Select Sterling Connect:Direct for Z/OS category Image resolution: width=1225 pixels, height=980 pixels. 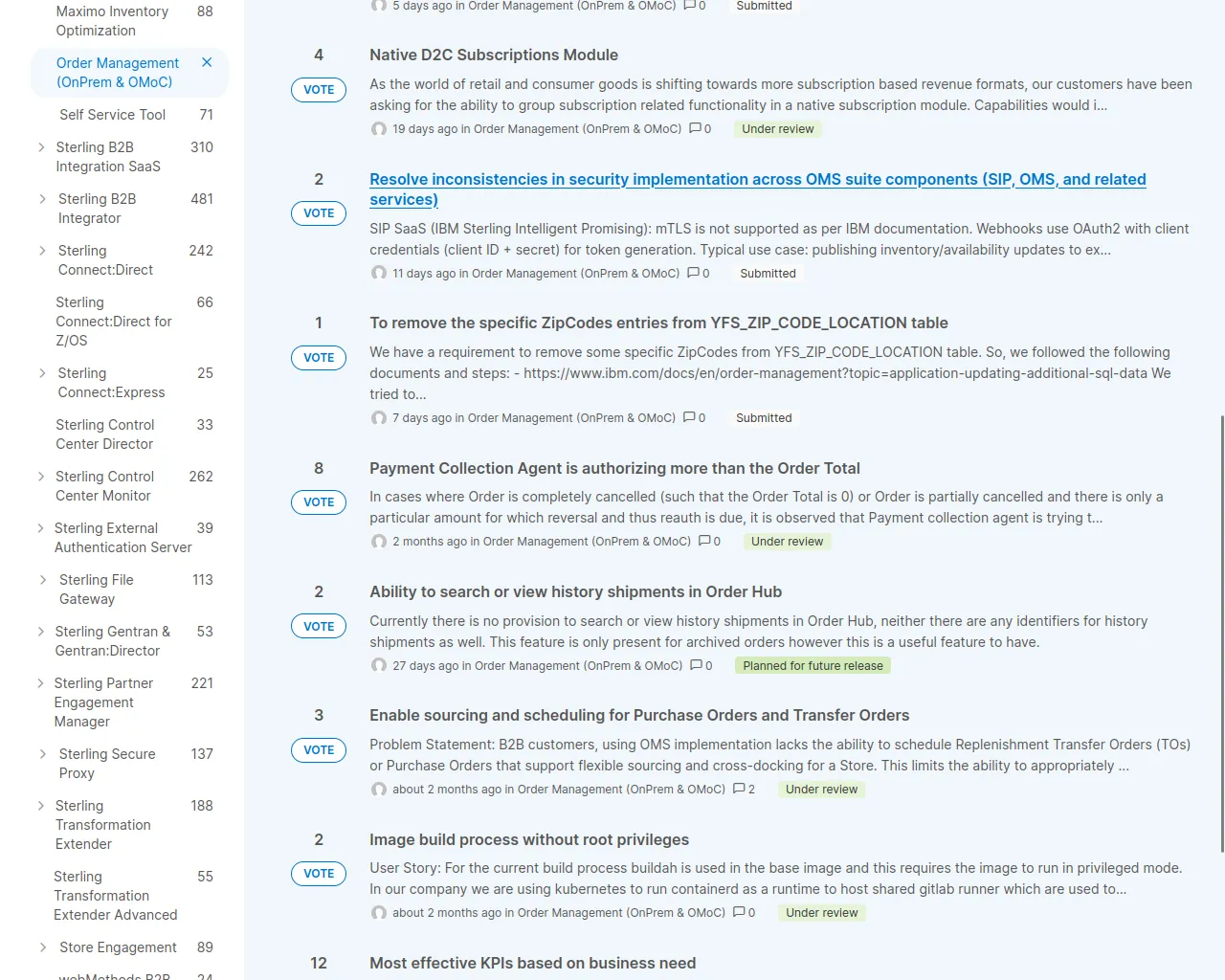(114, 322)
